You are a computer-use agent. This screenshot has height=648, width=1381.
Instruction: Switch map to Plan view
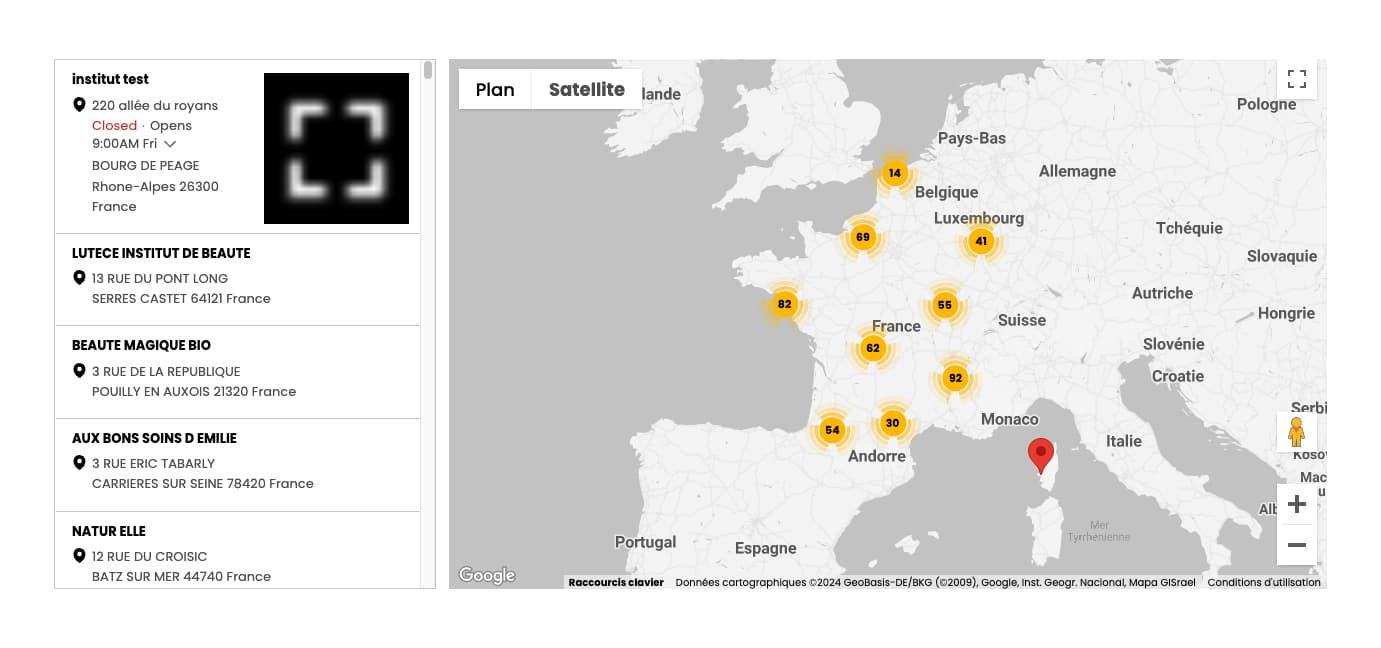(495, 89)
